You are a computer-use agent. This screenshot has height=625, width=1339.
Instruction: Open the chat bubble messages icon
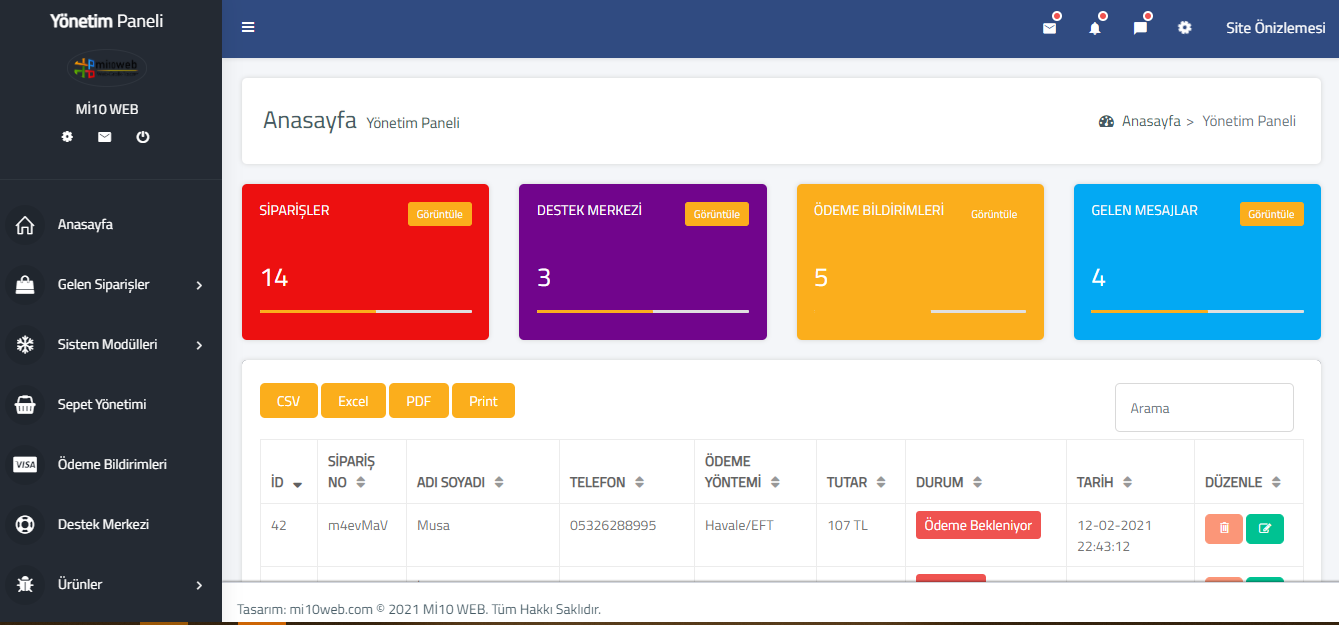pos(1140,28)
